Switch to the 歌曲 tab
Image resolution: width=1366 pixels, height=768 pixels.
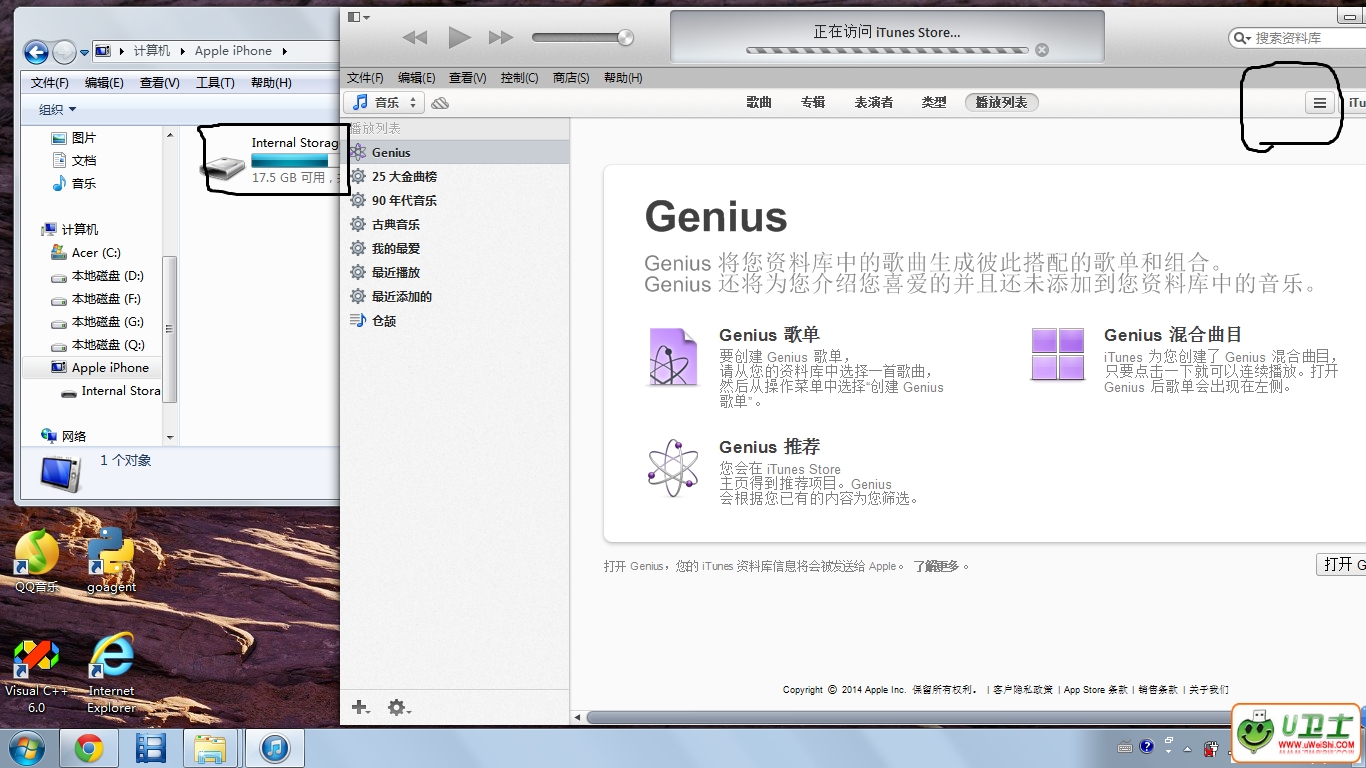pyautogui.click(x=759, y=102)
